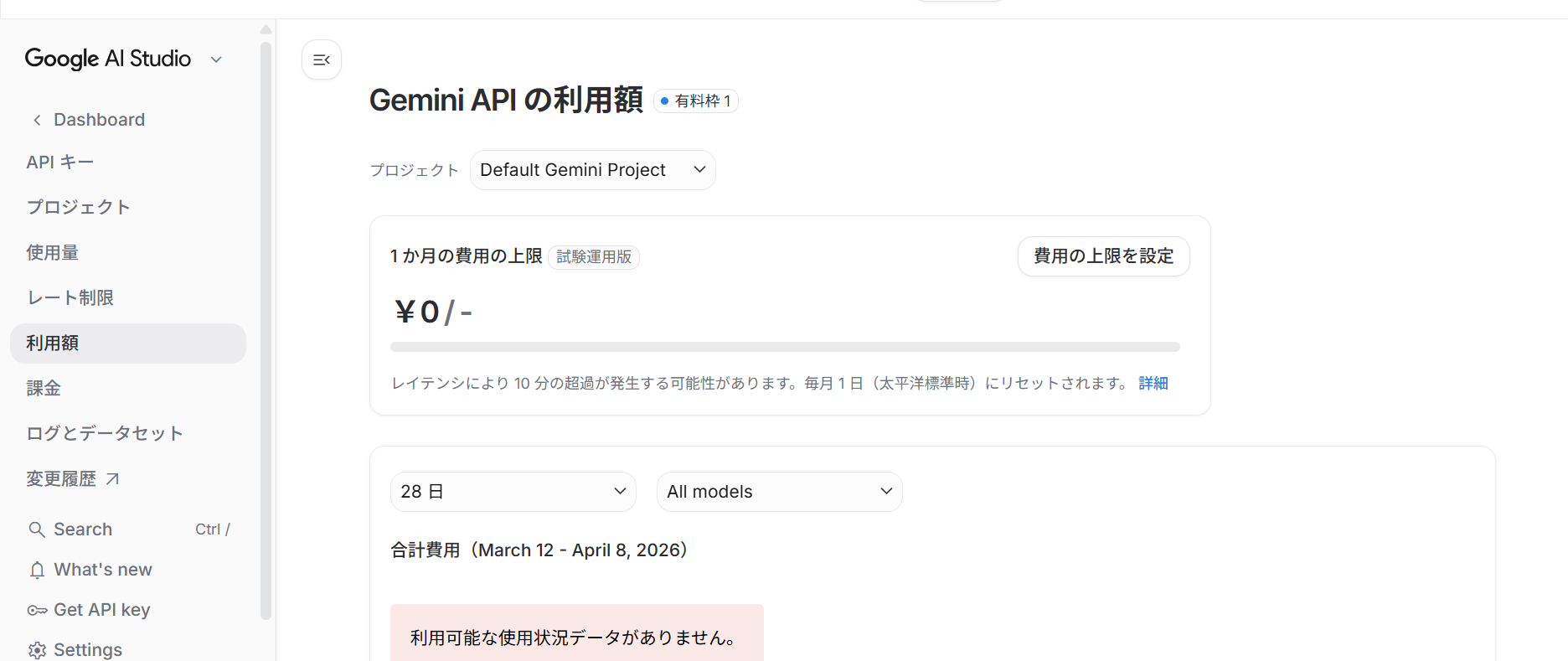Open the Default Gemini Project dropdown
The height and width of the screenshot is (661, 1568).
(592, 170)
